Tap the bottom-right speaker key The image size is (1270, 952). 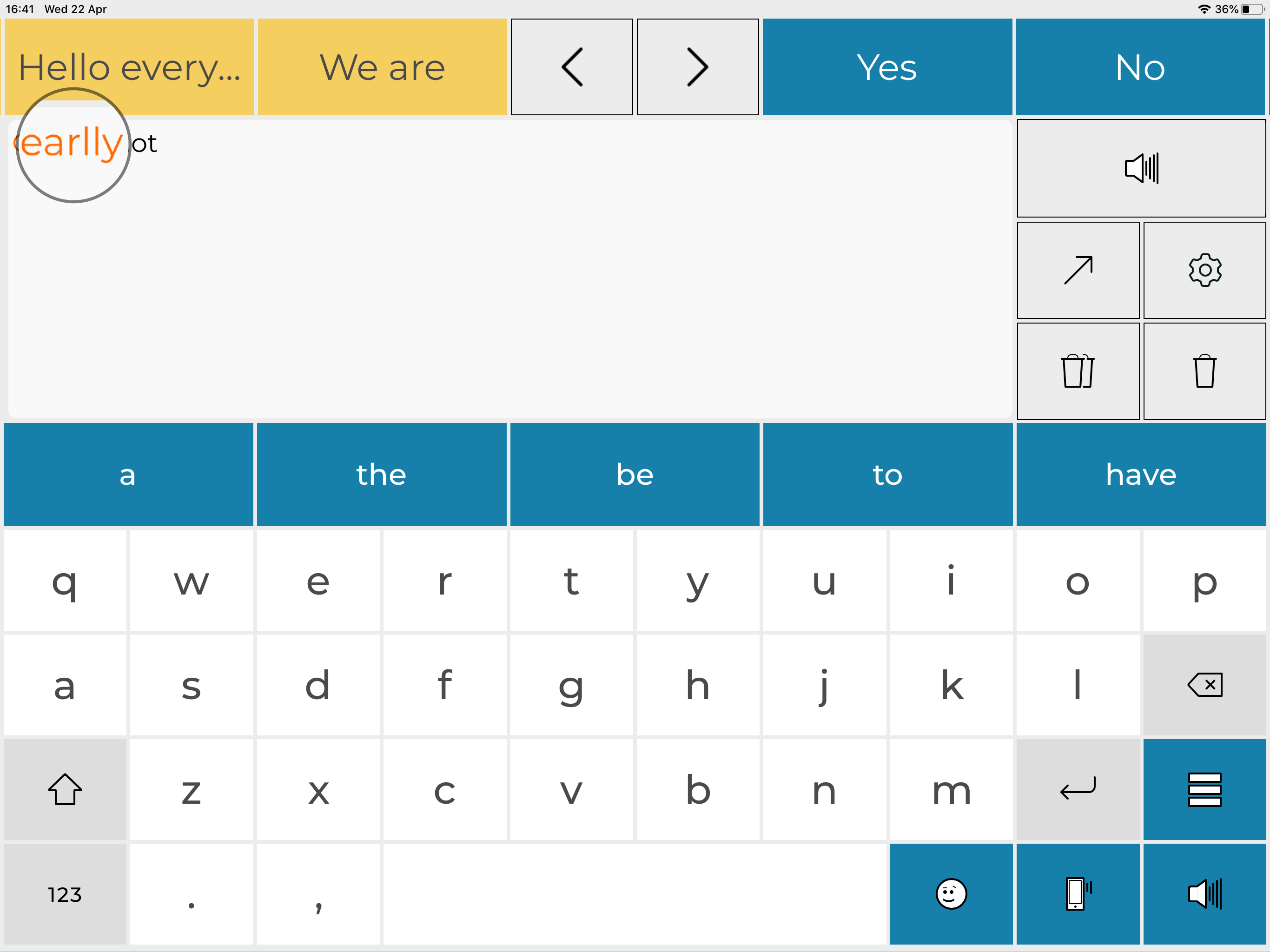click(1204, 893)
